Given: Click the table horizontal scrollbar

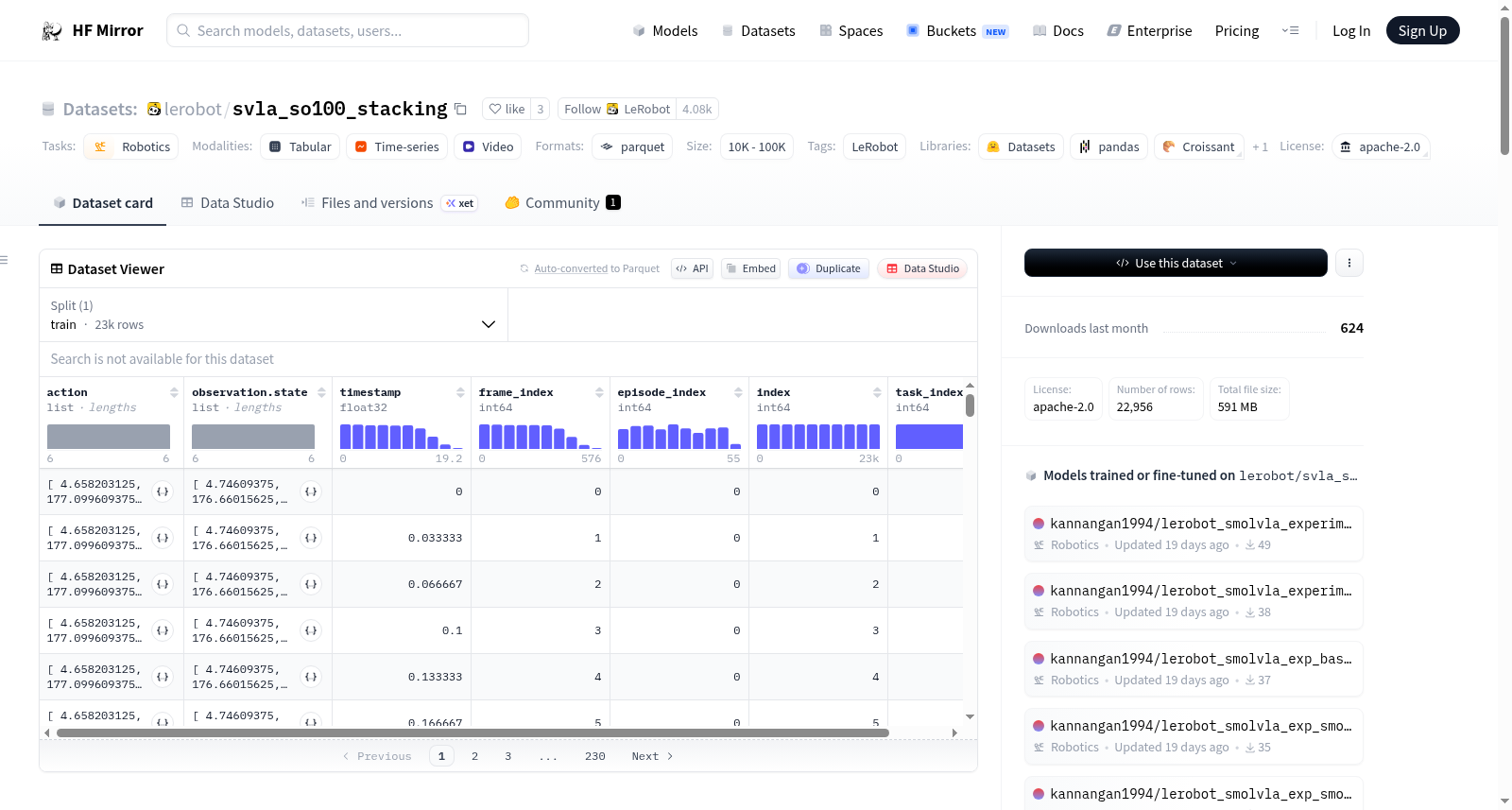Looking at the screenshot, I should (472, 732).
